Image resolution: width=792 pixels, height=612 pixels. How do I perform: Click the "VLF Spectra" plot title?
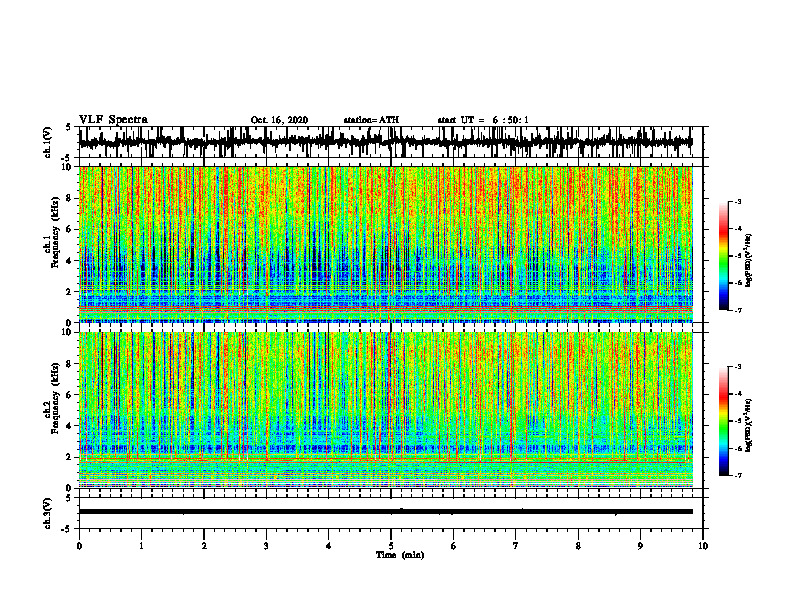(113, 120)
